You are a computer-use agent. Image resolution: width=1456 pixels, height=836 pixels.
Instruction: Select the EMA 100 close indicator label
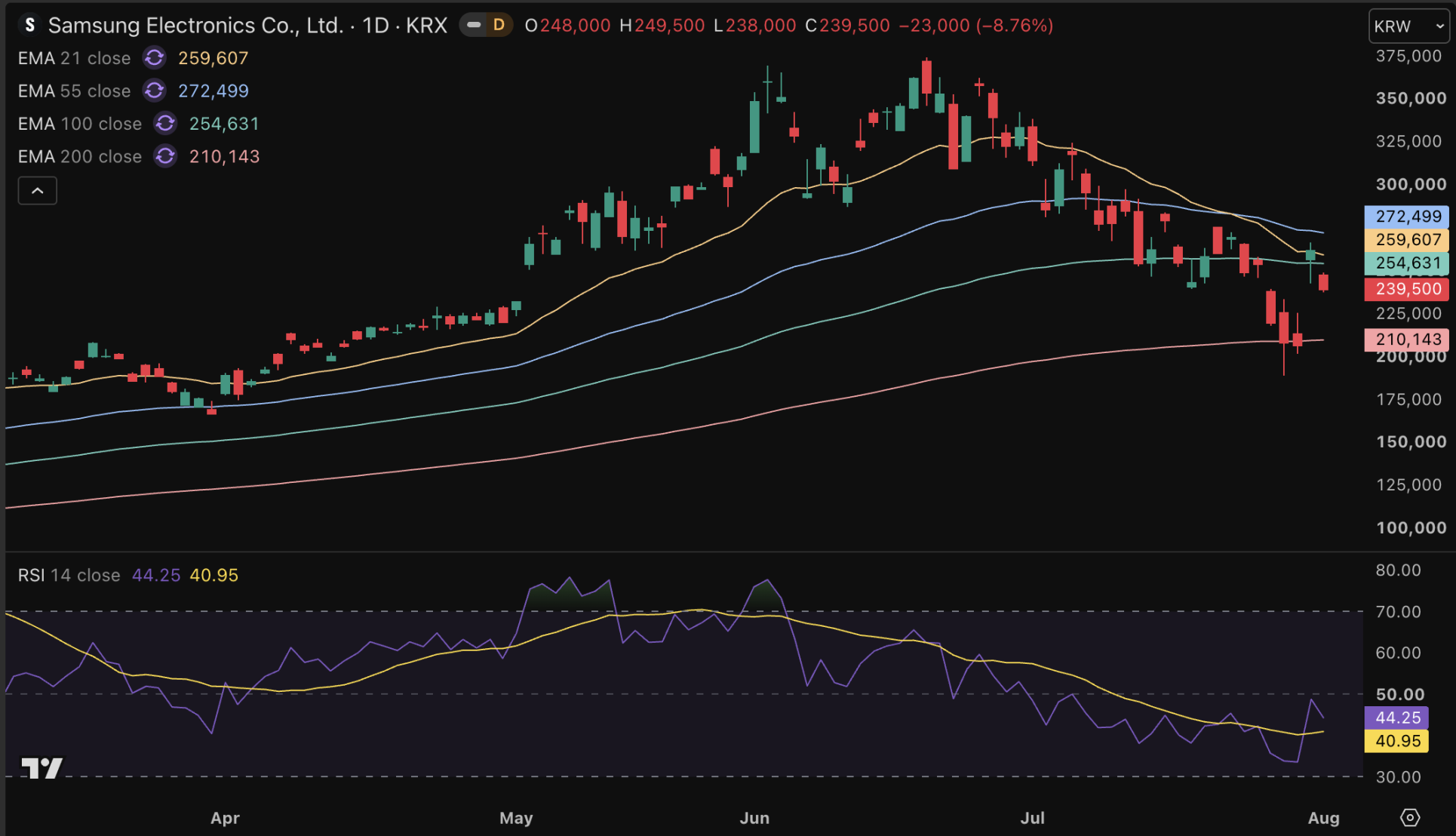(x=80, y=123)
